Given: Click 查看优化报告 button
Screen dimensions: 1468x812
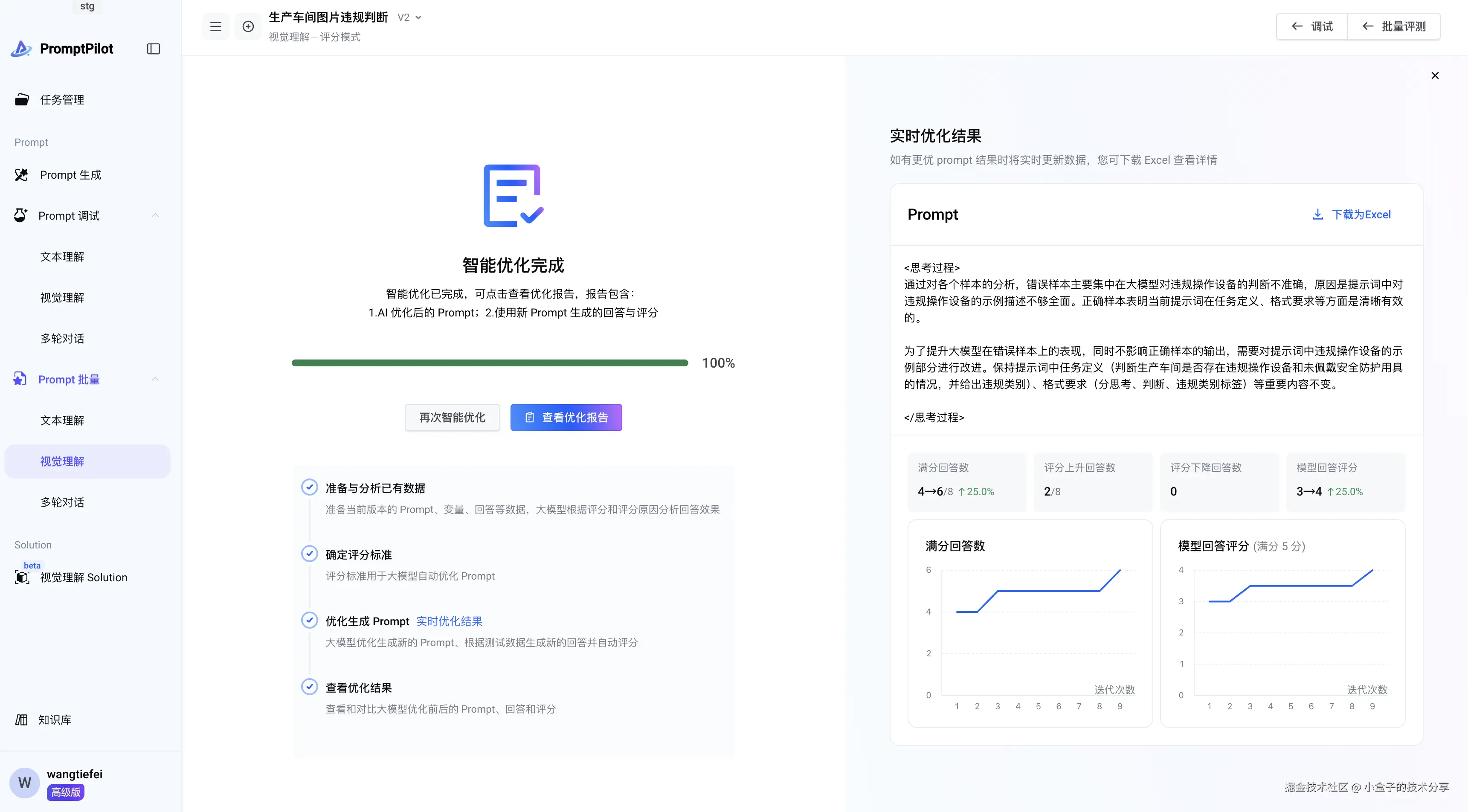Looking at the screenshot, I should click(565, 418).
